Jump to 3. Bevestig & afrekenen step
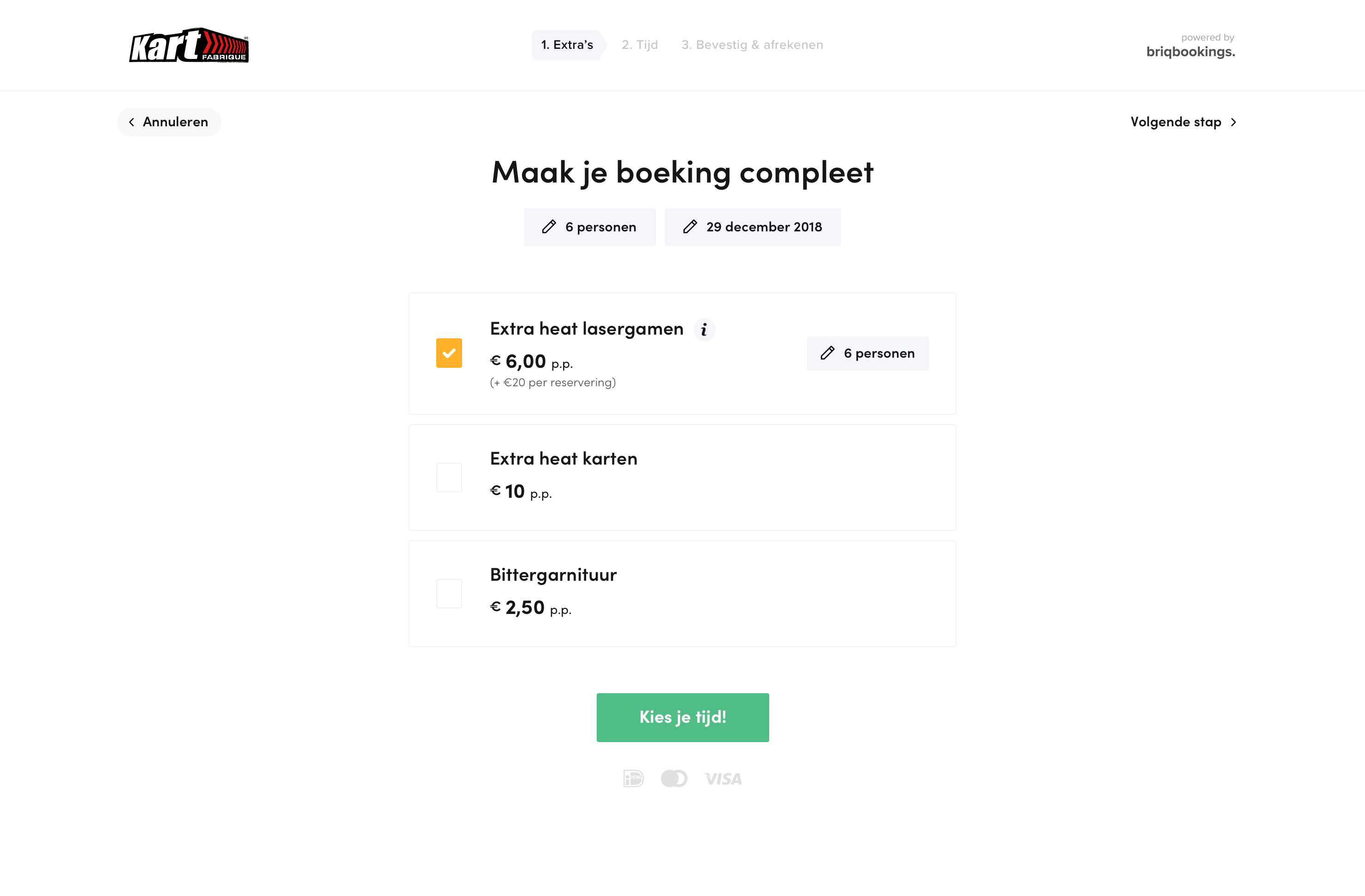This screenshot has width=1365, height=896. click(x=752, y=45)
